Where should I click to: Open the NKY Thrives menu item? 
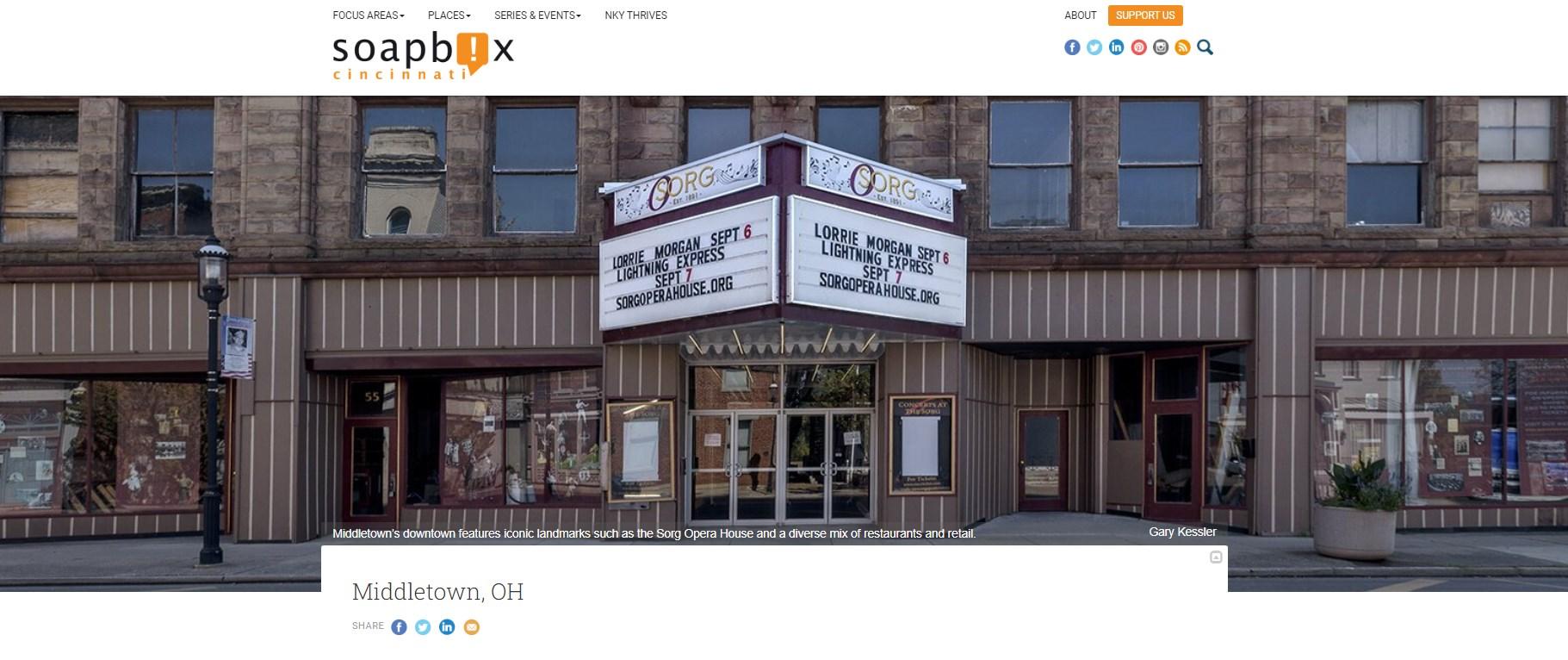click(635, 16)
